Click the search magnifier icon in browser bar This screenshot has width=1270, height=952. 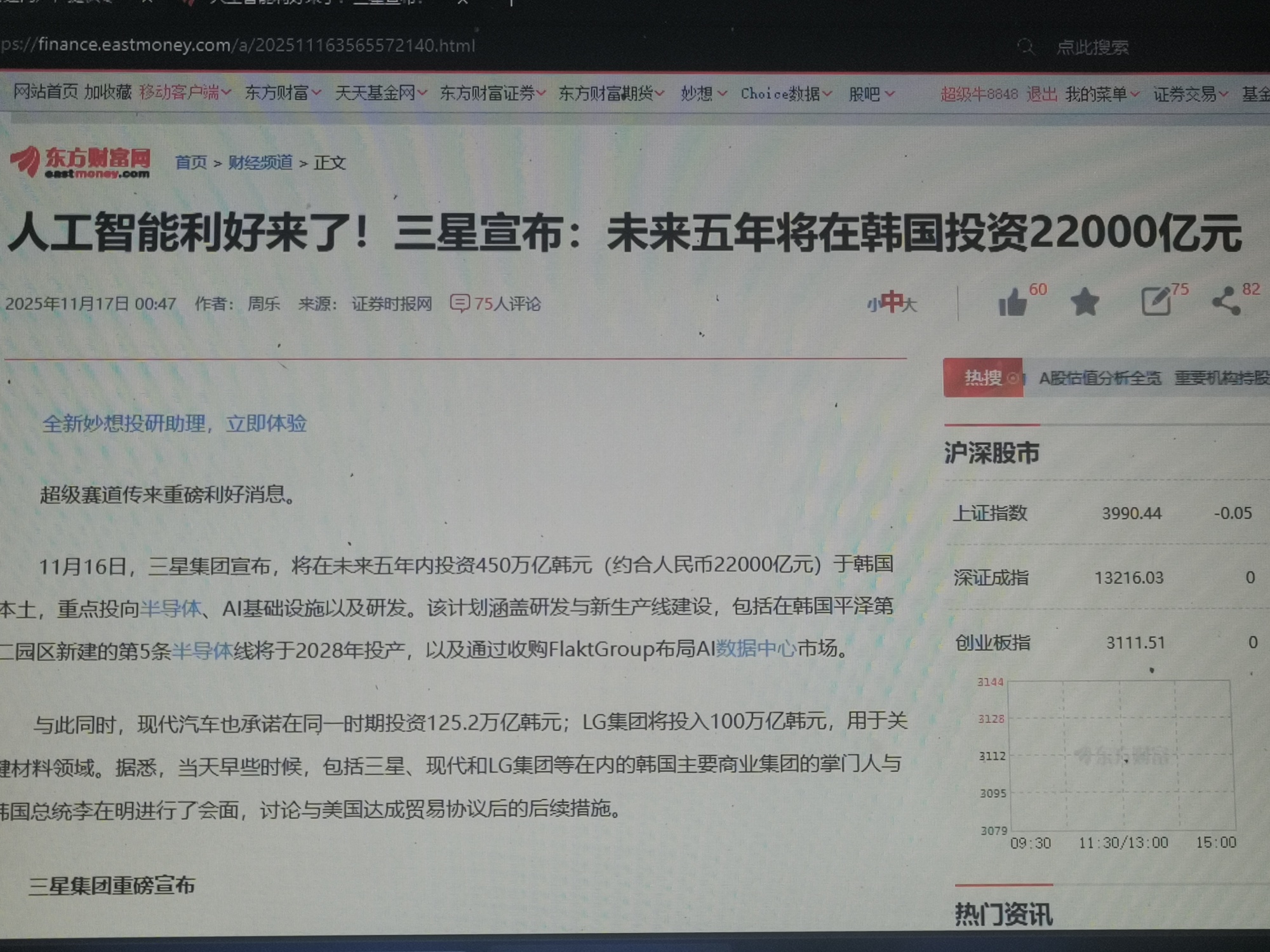pos(1026,47)
